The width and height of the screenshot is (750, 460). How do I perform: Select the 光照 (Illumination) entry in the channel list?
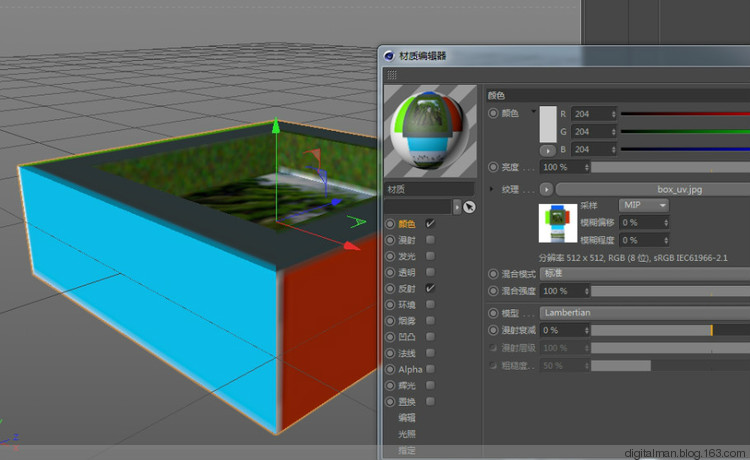(x=407, y=434)
